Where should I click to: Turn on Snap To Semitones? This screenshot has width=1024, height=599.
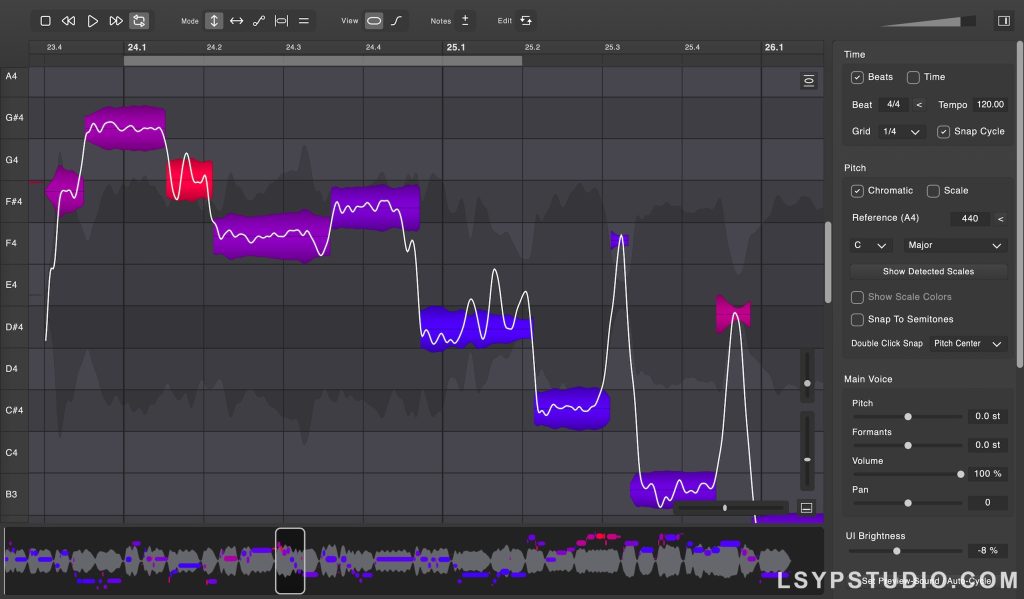pos(857,319)
